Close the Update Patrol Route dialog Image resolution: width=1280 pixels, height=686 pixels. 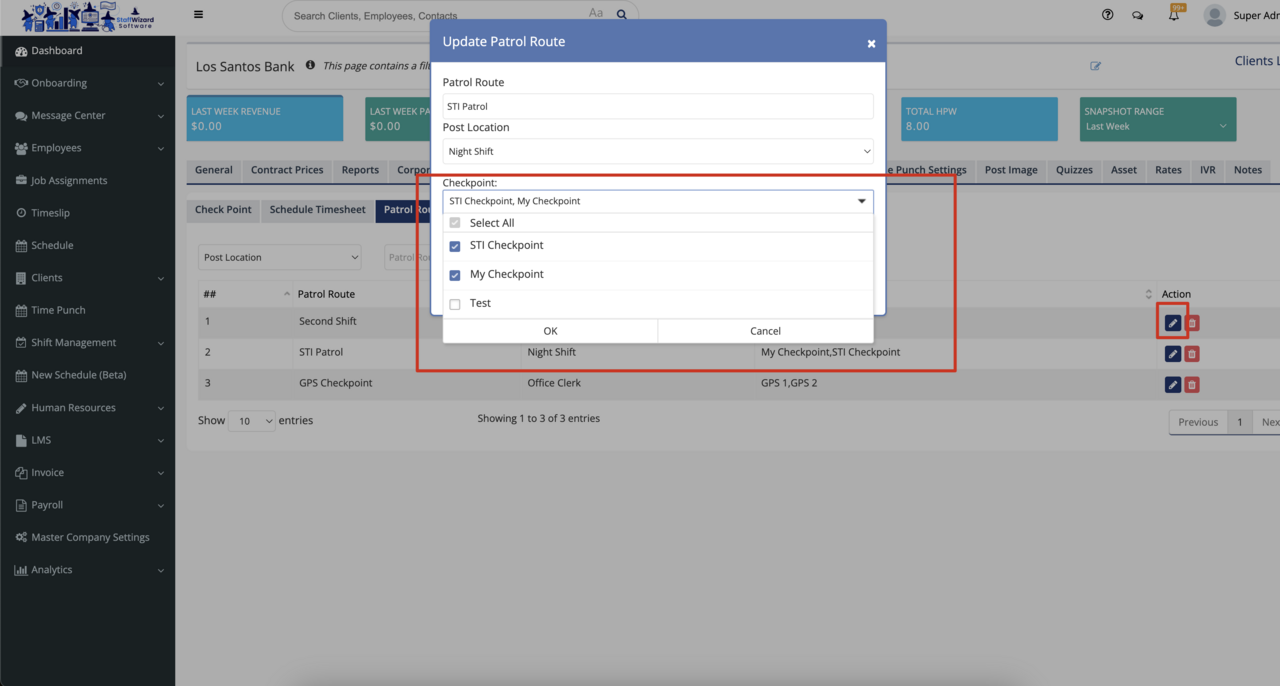(x=871, y=43)
